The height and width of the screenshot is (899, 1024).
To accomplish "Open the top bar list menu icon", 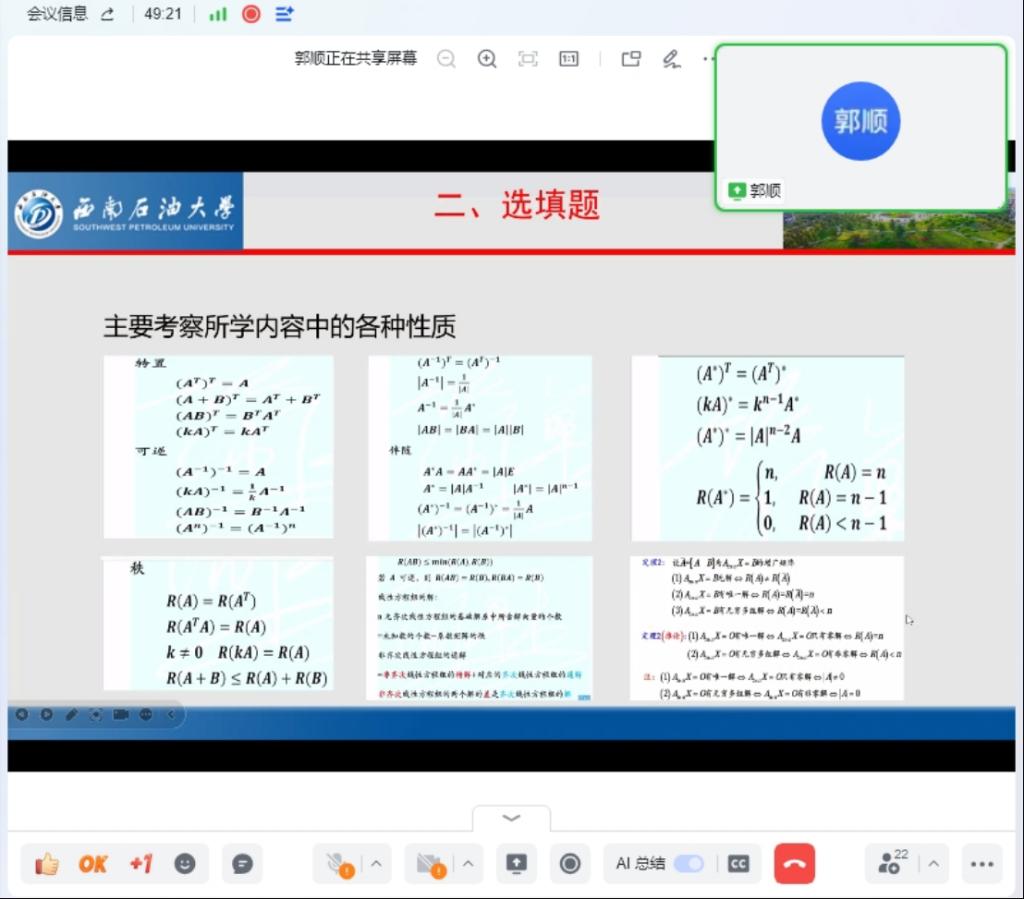I will tap(284, 14).
